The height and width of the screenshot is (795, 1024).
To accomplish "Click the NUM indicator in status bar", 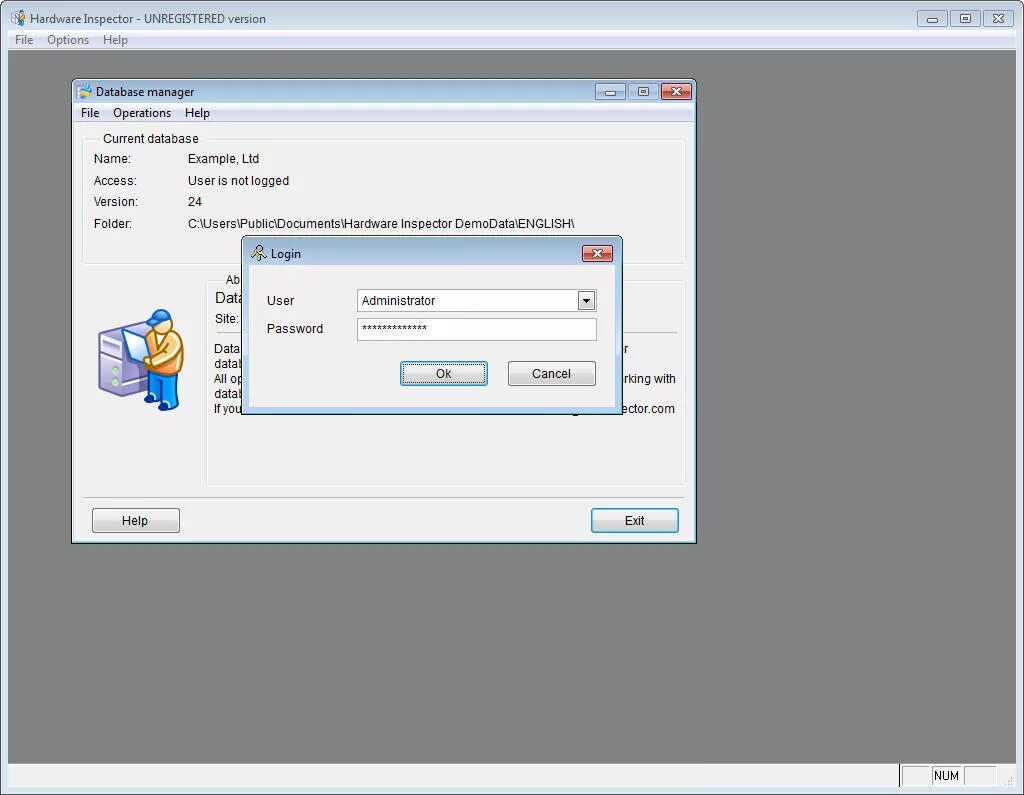I will click(x=946, y=775).
